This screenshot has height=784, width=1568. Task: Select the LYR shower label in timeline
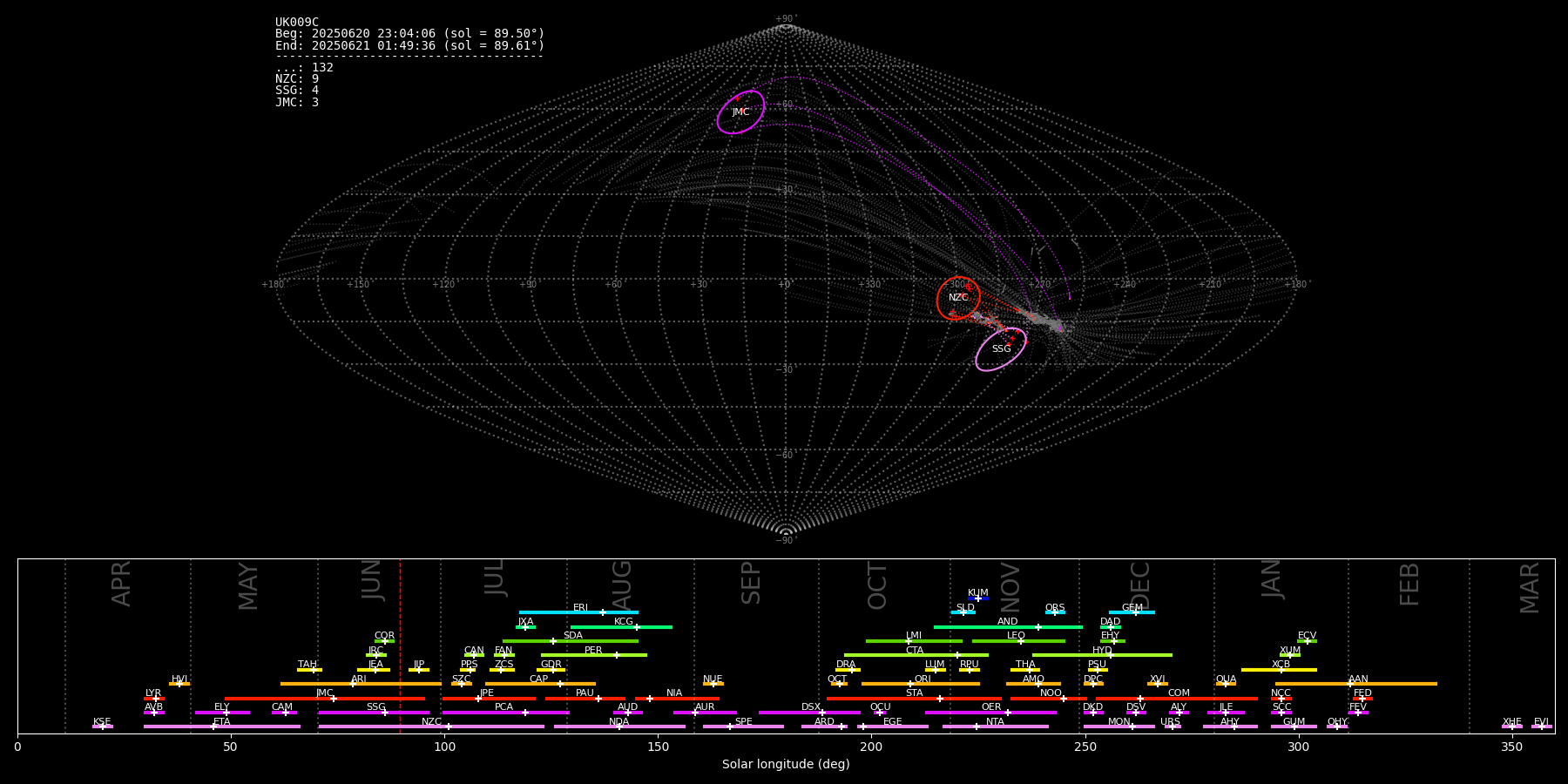pyautogui.click(x=153, y=693)
